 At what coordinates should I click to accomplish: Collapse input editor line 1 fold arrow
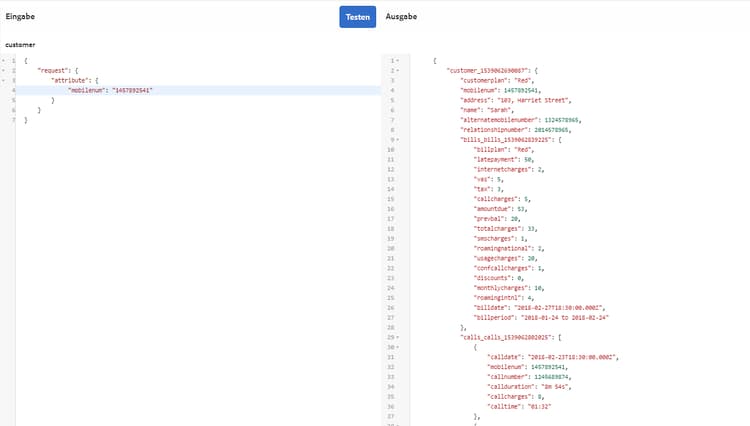point(4,62)
